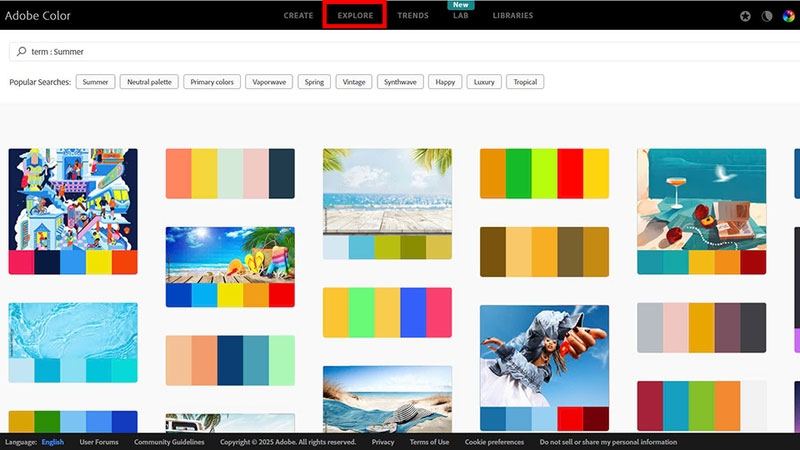Open the Explore tab
This screenshot has height=450, width=800.
click(x=355, y=16)
